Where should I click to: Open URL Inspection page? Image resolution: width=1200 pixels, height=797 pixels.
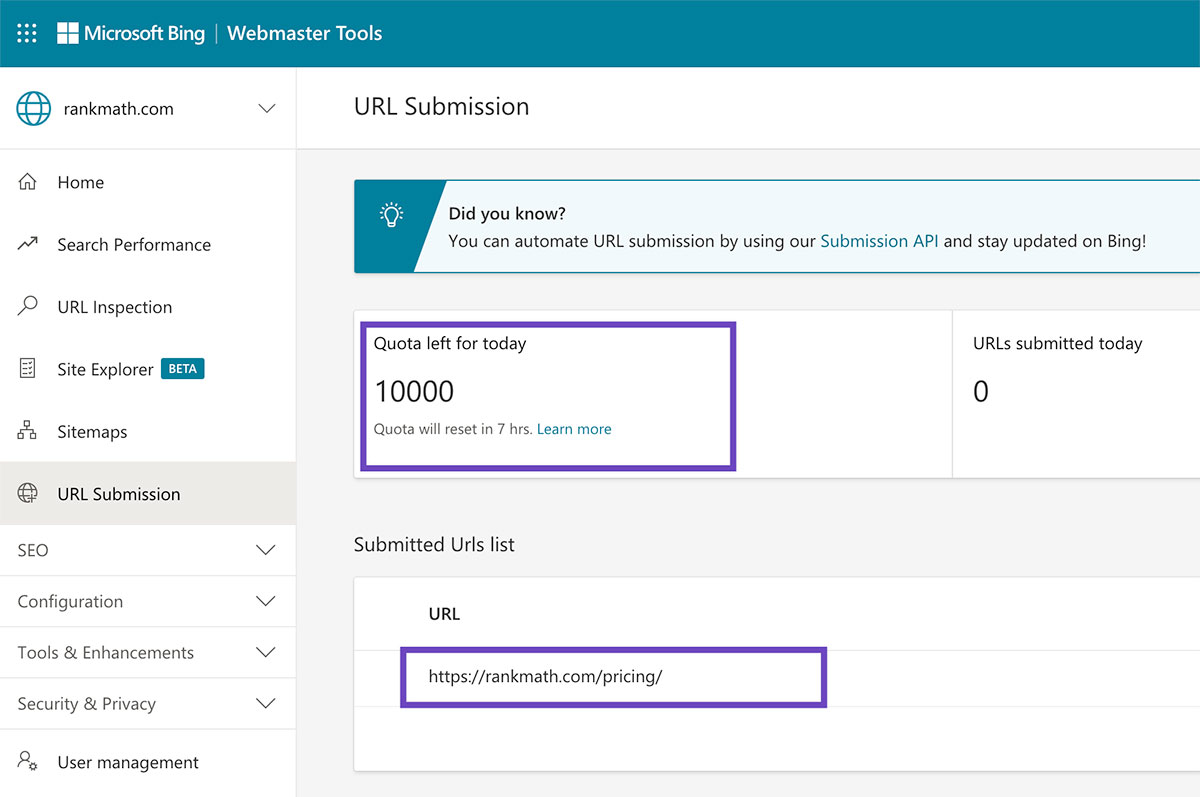click(147, 307)
